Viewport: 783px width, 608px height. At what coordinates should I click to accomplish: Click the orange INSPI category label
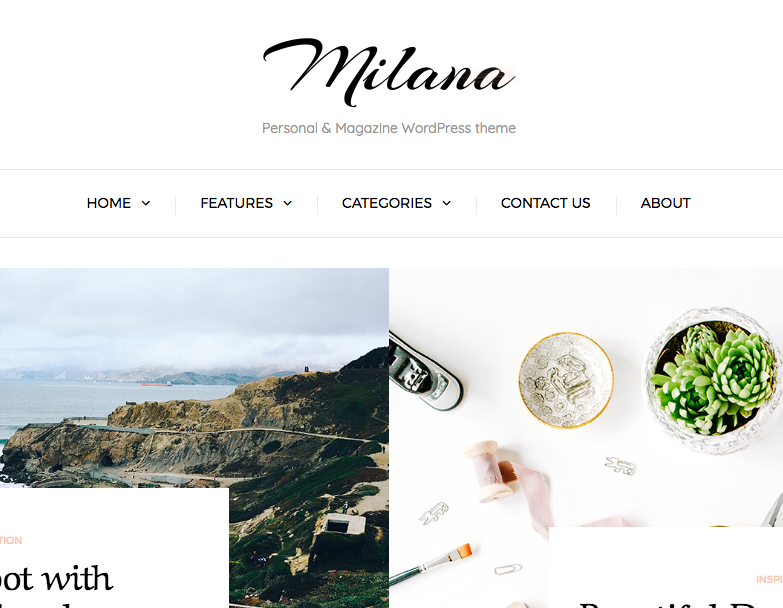[769, 580]
